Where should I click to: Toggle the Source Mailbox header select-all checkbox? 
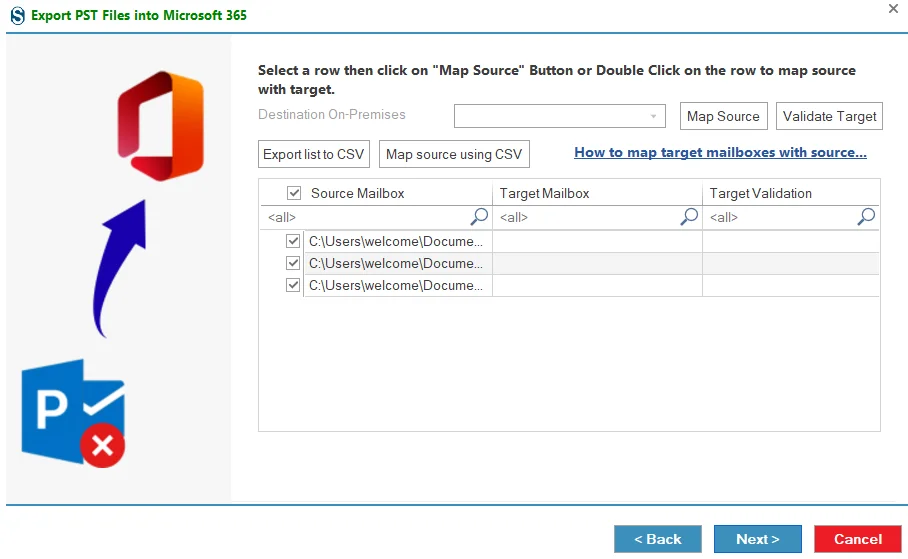pos(294,193)
